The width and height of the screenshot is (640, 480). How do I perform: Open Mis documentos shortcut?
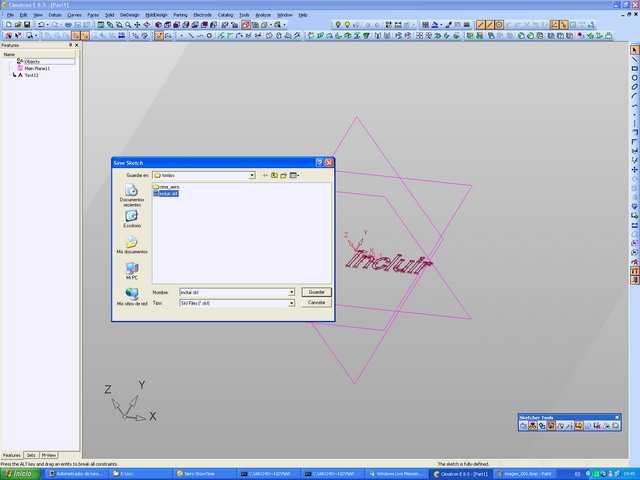131,245
